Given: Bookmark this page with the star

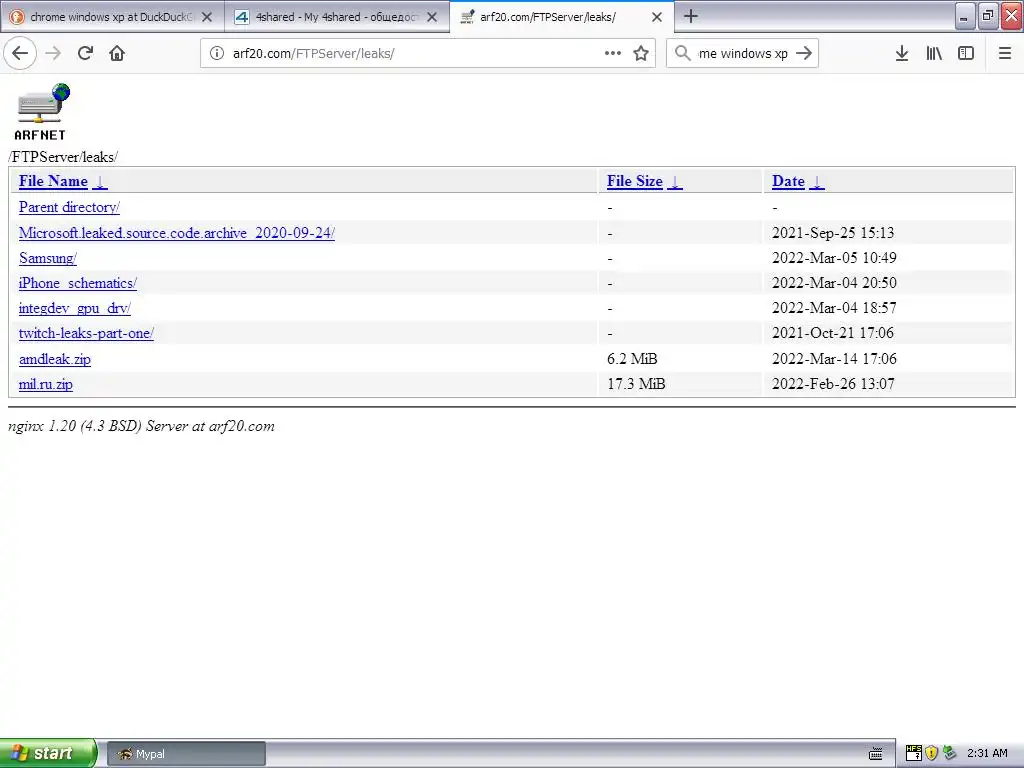Looking at the screenshot, I should (641, 53).
